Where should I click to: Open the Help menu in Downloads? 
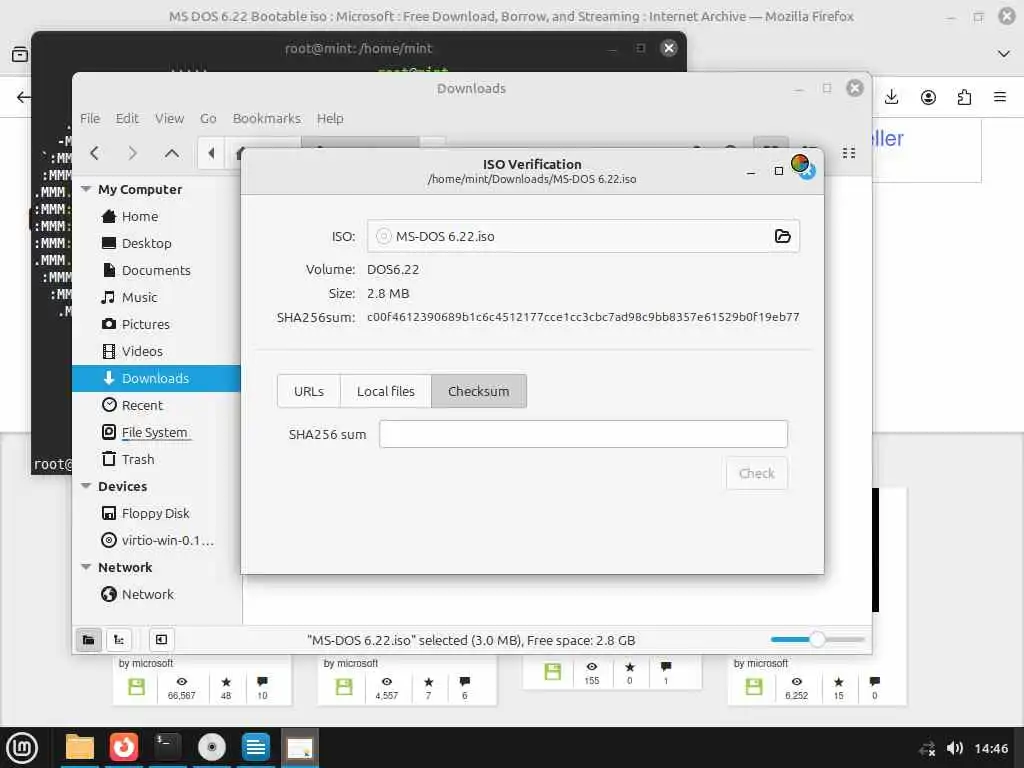[x=330, y=118]
